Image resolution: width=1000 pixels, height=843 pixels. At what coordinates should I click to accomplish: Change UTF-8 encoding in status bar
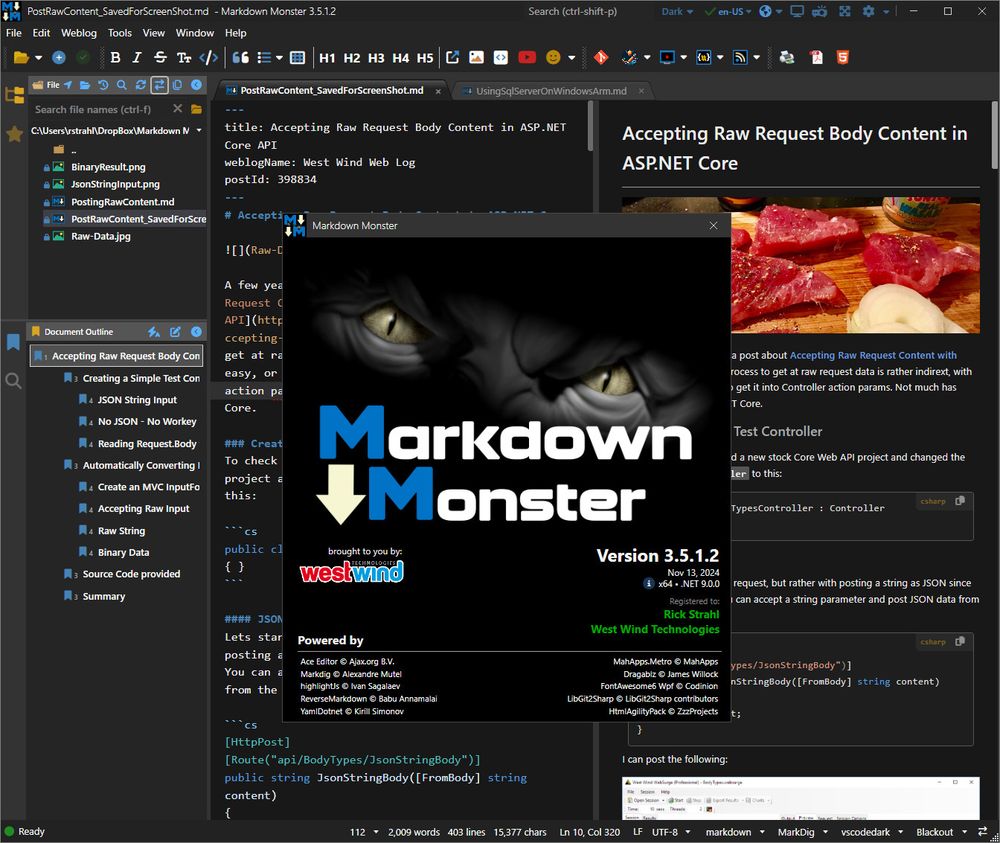670,832
